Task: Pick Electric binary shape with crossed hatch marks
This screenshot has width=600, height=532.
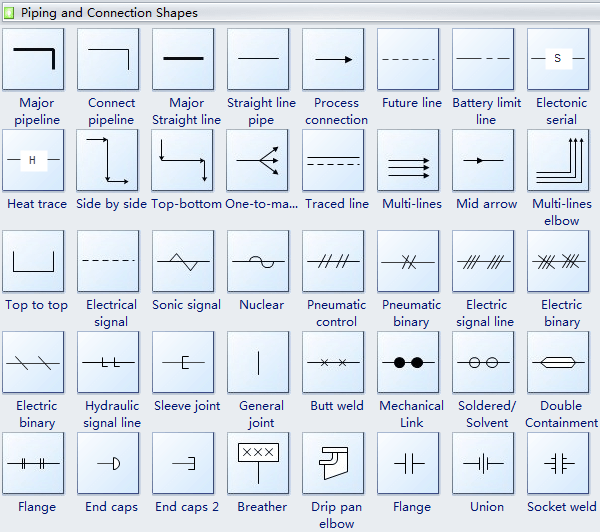Action: (558, 261)
